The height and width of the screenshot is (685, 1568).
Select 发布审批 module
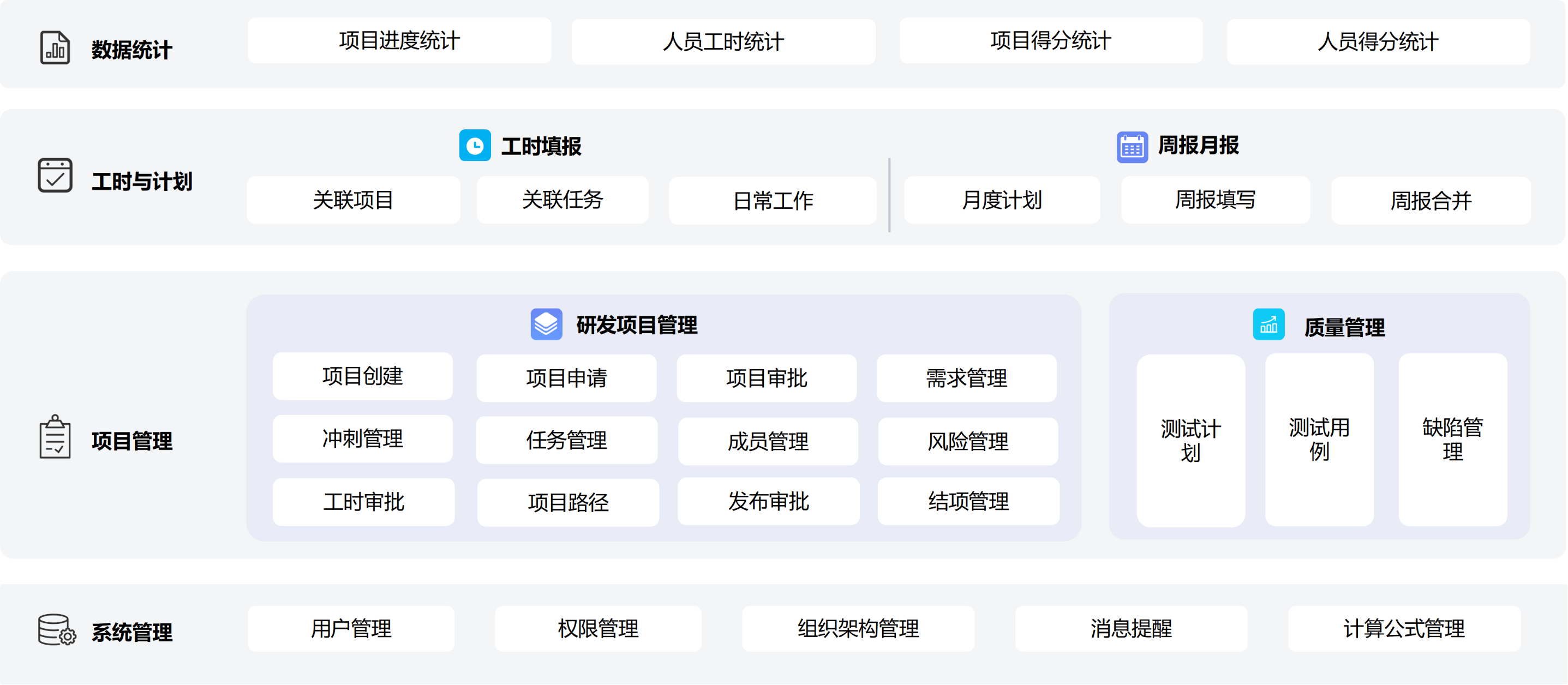click(769, 501)
